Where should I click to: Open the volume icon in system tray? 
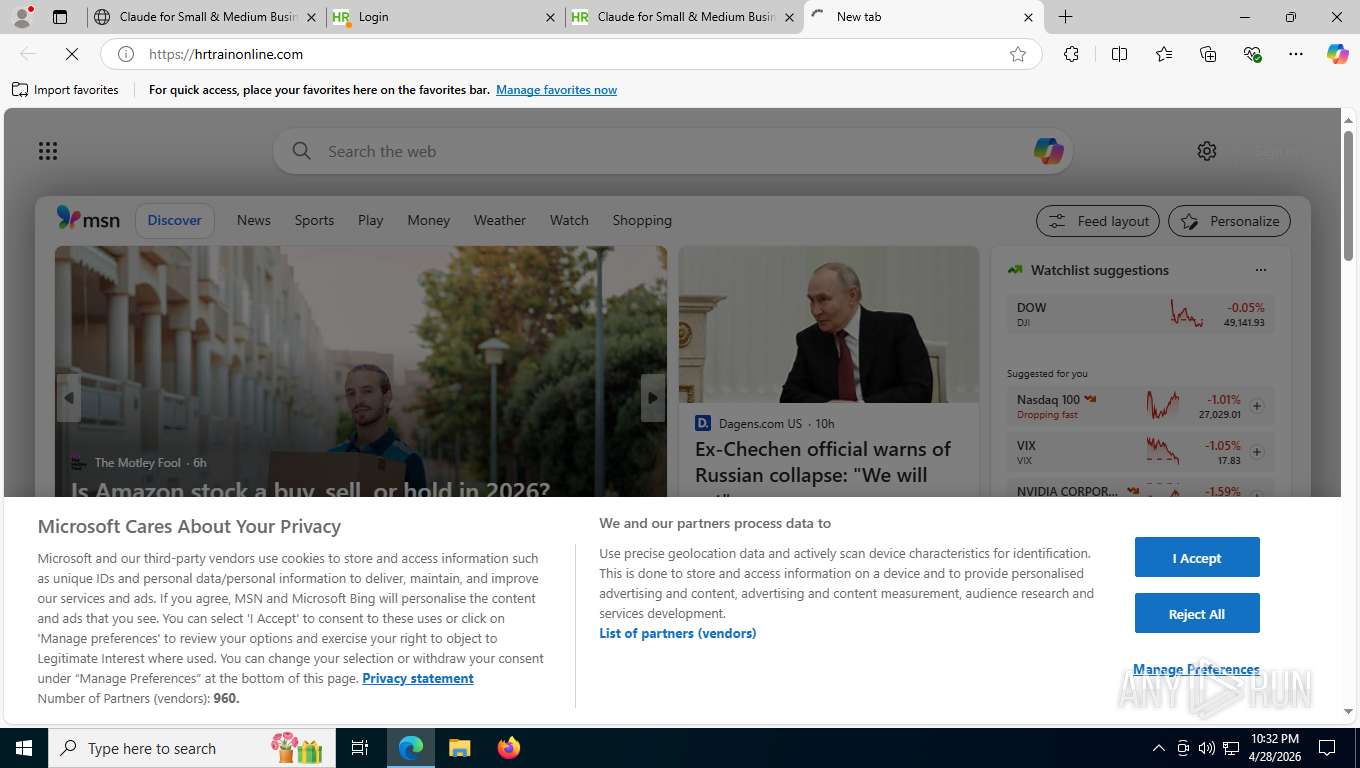point(1207,748)
